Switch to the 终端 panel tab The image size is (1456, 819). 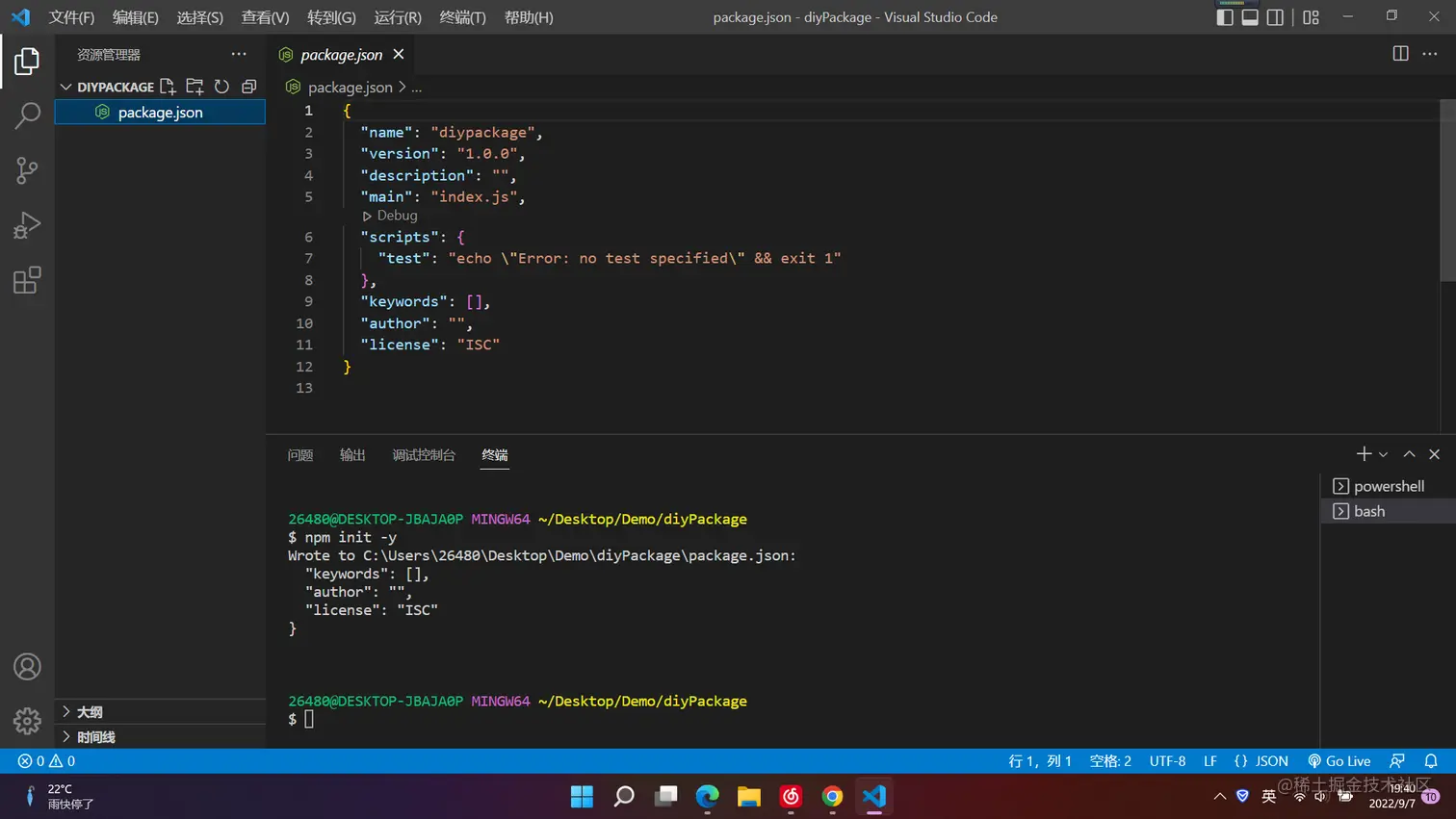495,454
